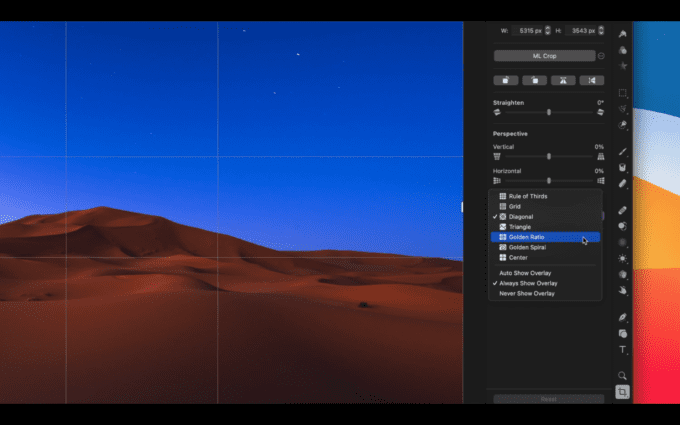Select the Crop tool in the toolbar
The image size is (680, 425).
[622, 392]
